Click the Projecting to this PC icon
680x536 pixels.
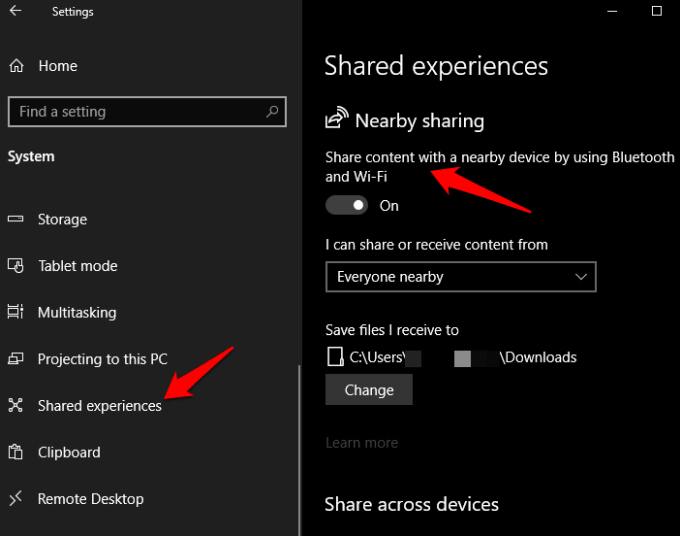16,359
